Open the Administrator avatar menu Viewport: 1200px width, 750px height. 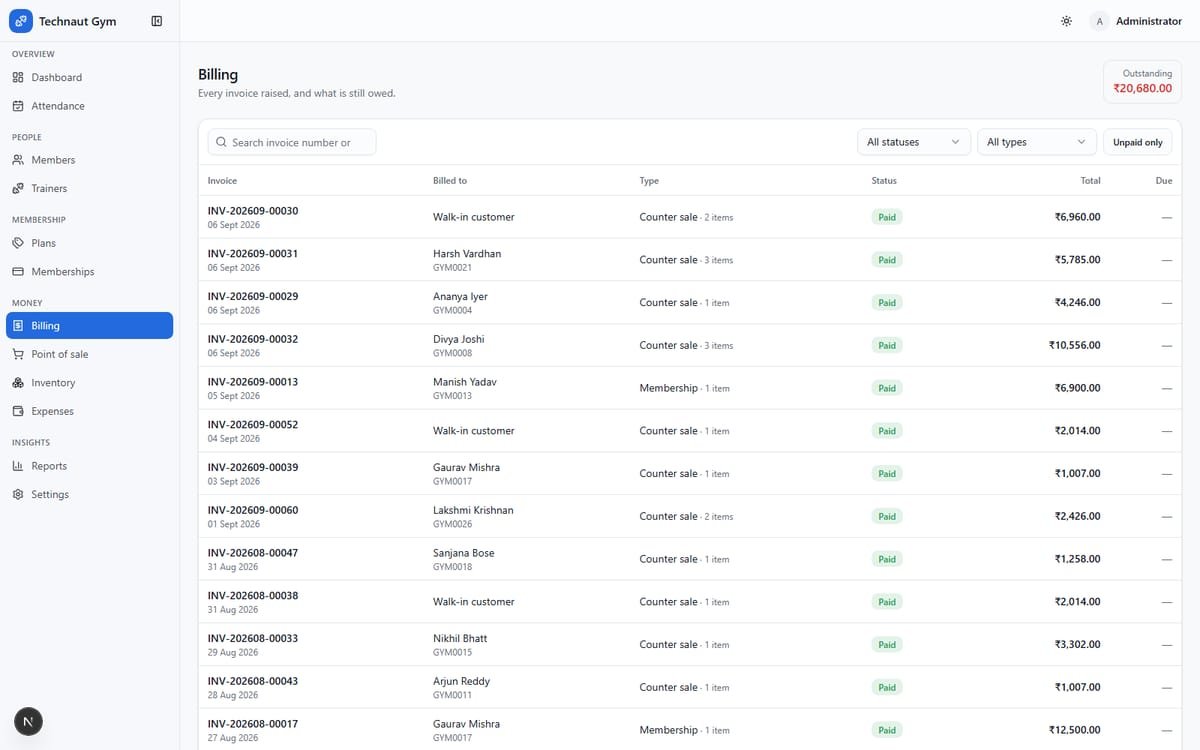[x=1100, y=21]
